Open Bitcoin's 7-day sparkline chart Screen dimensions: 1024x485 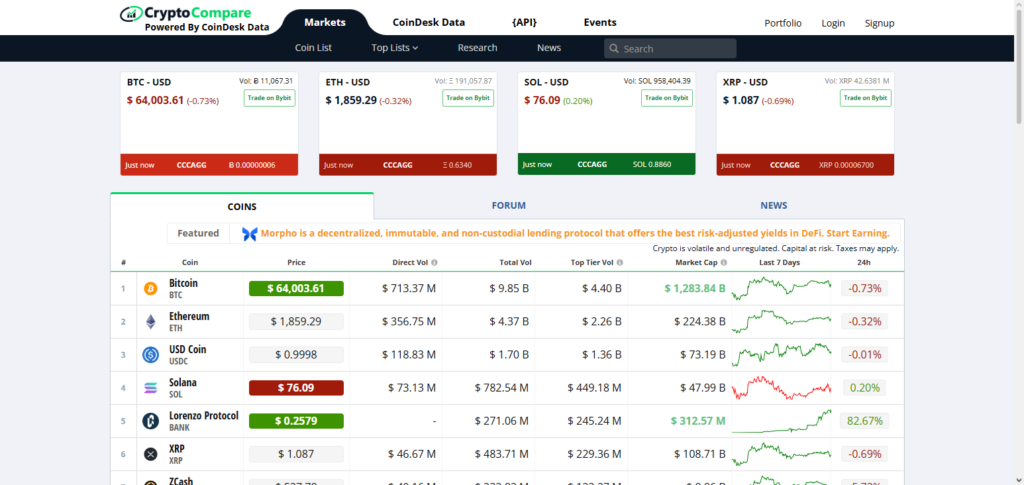pyautogui.click(x=781, y=289)
